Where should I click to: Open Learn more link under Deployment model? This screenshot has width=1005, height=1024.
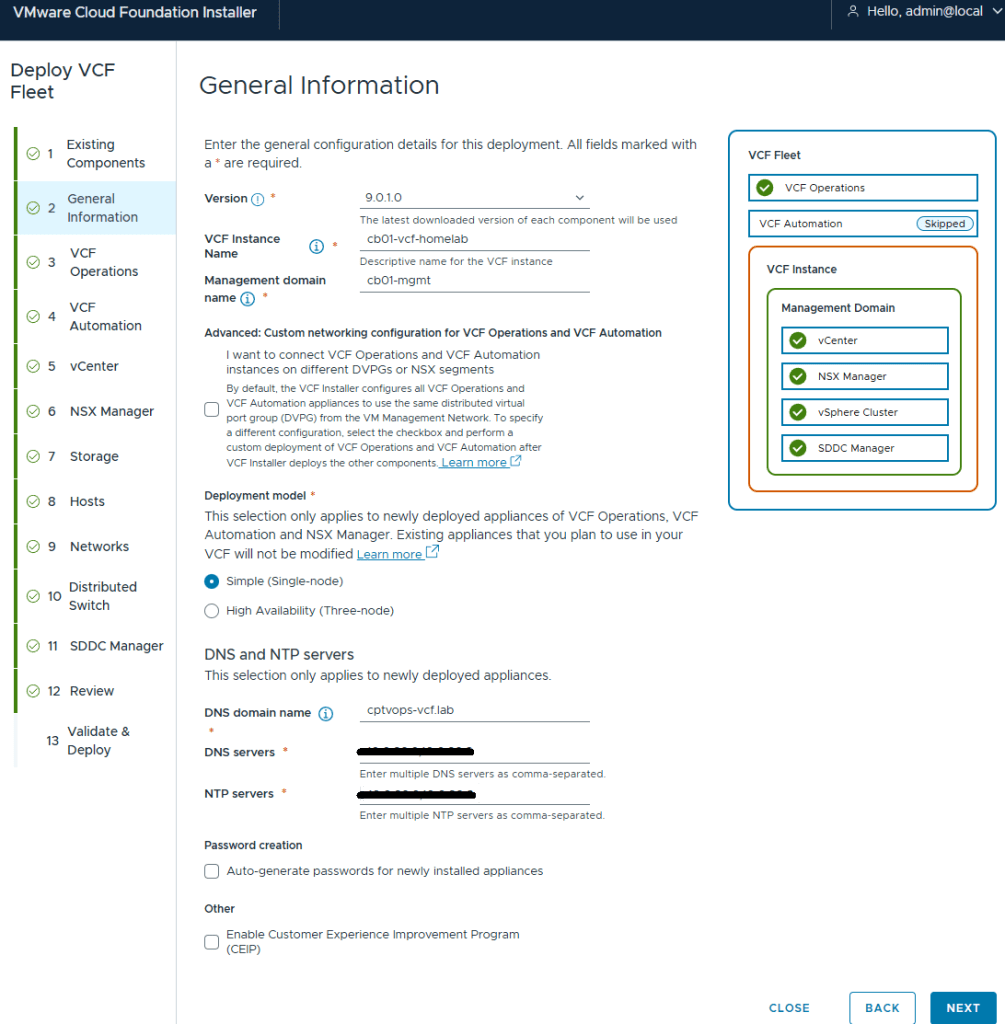(x=390, y=554)
